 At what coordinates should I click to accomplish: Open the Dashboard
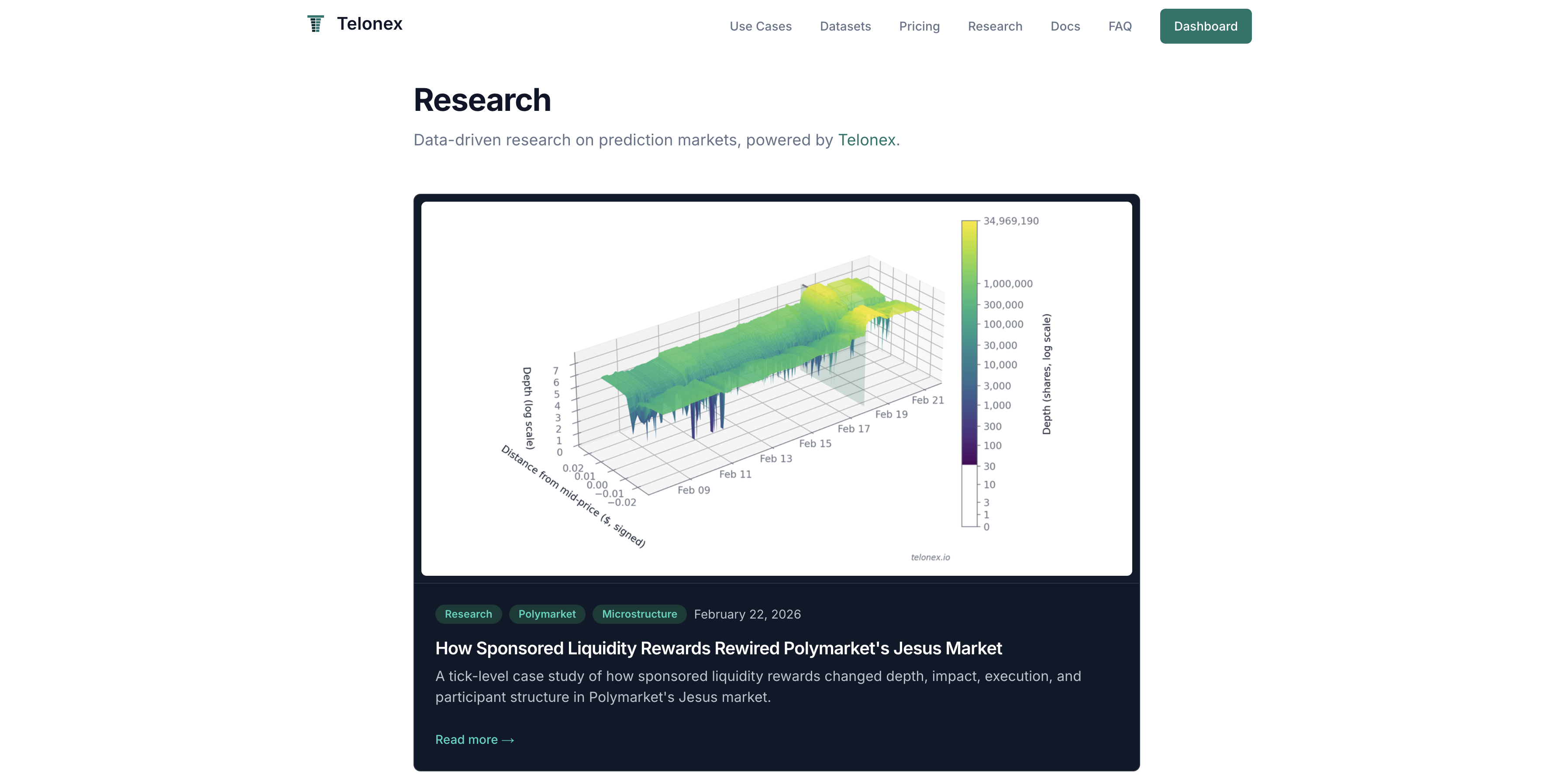pos(1205,26)
